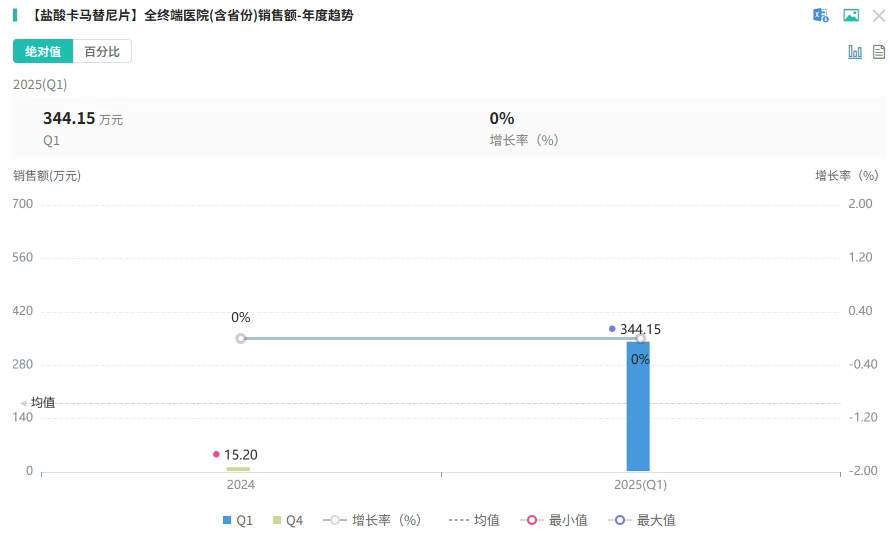Screen dimensions: 890x537
Task: Click the 均值 arrow marker on axis
Action: click(24, 403)
